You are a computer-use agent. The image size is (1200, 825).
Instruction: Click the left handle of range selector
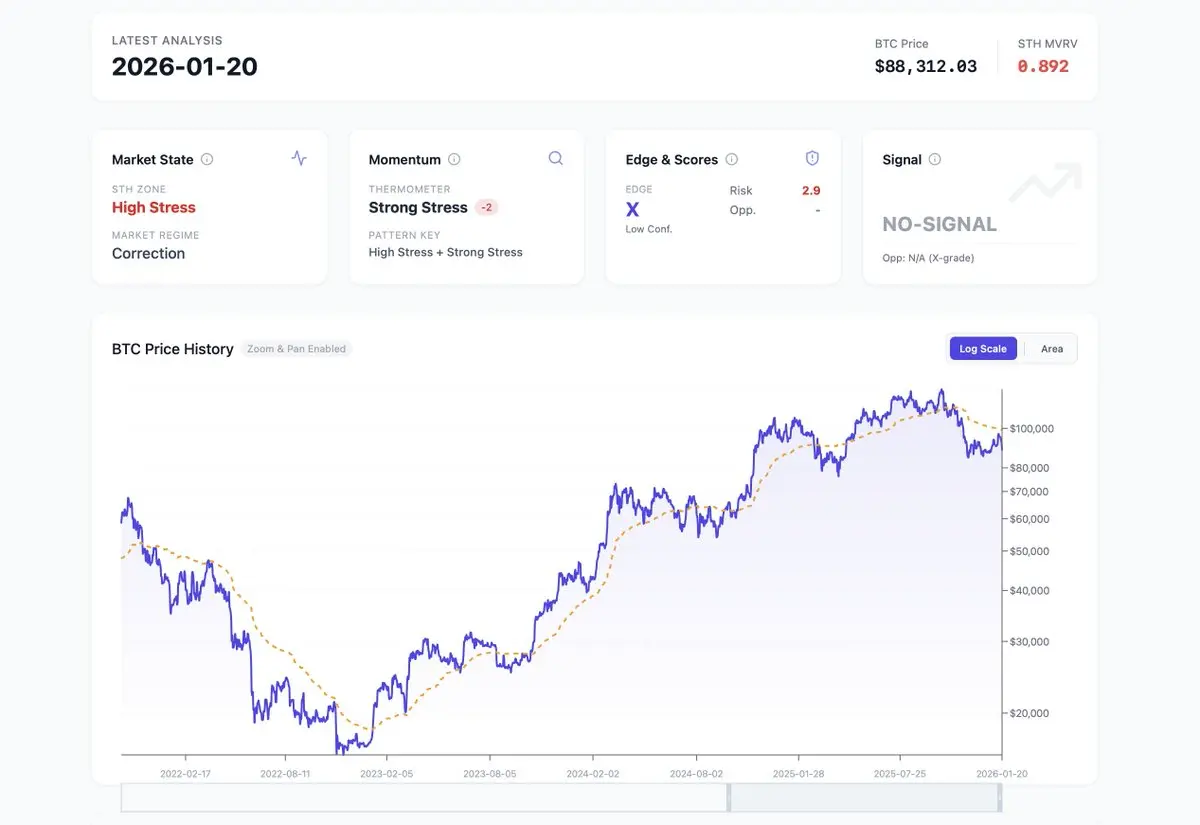click(729, 798)
